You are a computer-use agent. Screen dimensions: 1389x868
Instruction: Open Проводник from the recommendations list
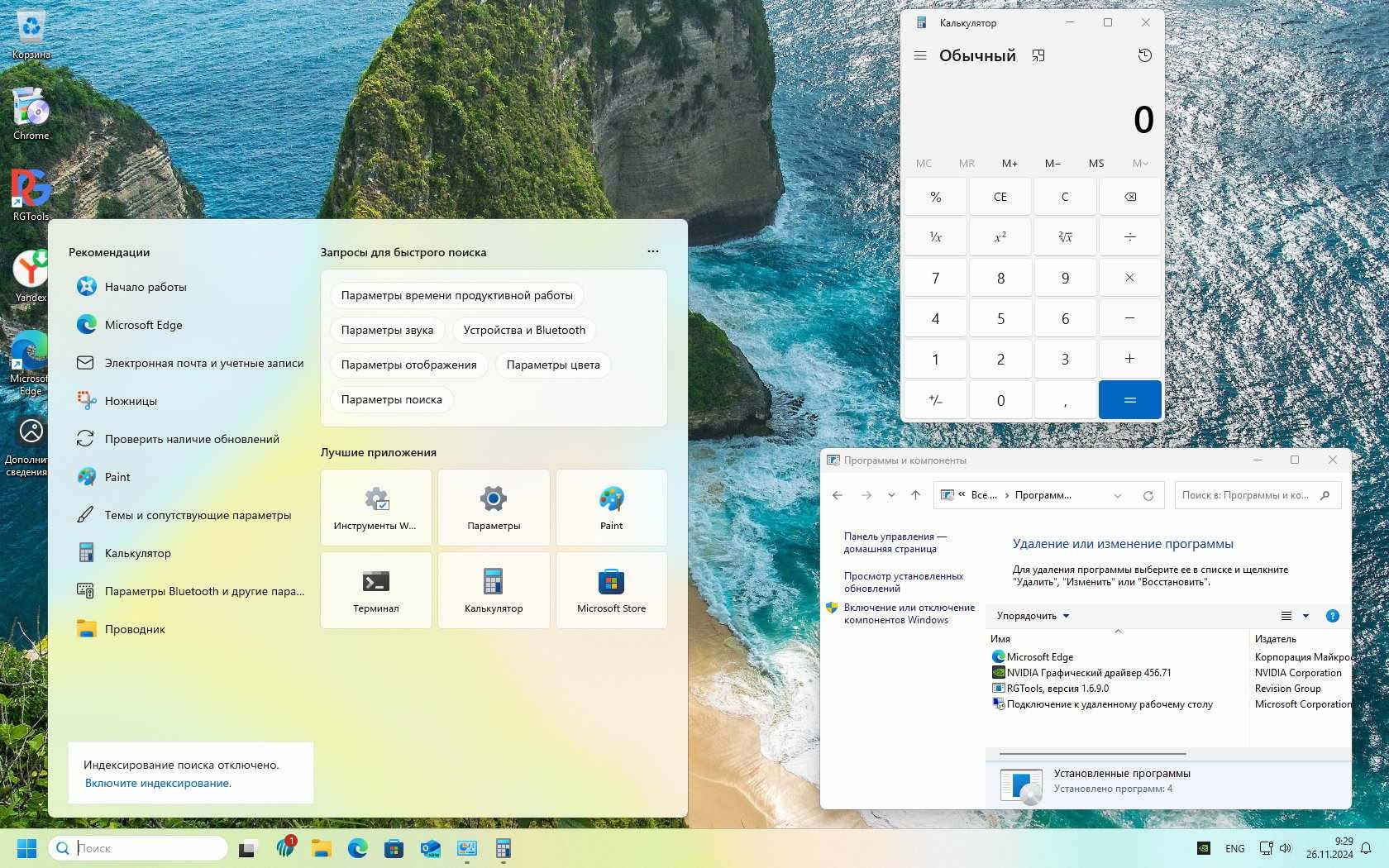(189, 629)
